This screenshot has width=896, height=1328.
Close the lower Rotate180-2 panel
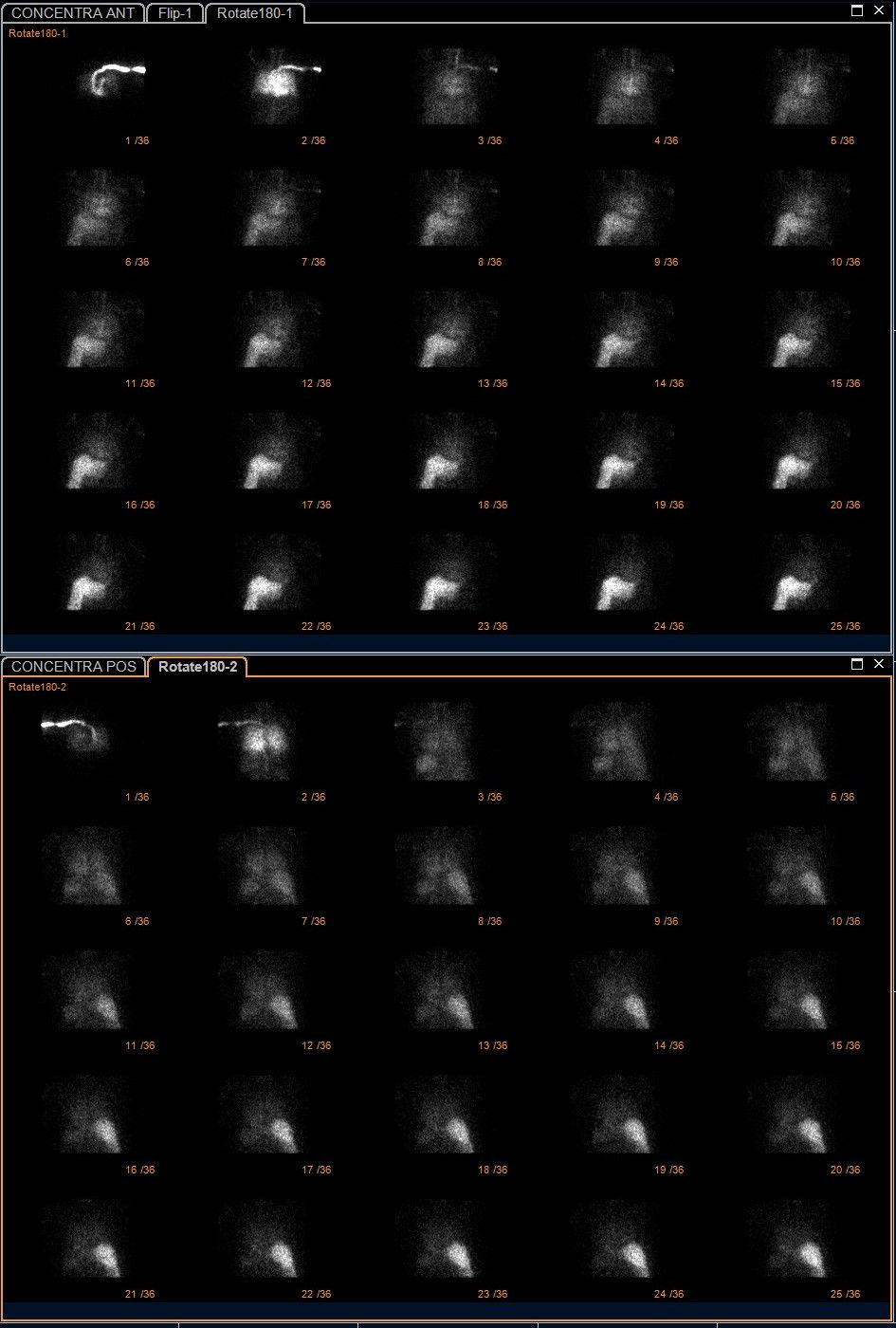pos(879,664)
